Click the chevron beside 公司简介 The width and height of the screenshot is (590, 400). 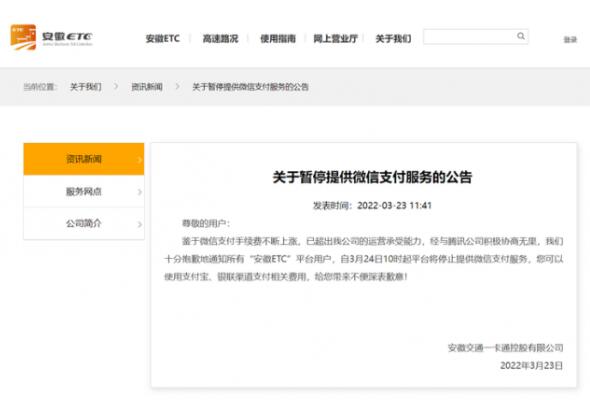(x=140, y=224)
